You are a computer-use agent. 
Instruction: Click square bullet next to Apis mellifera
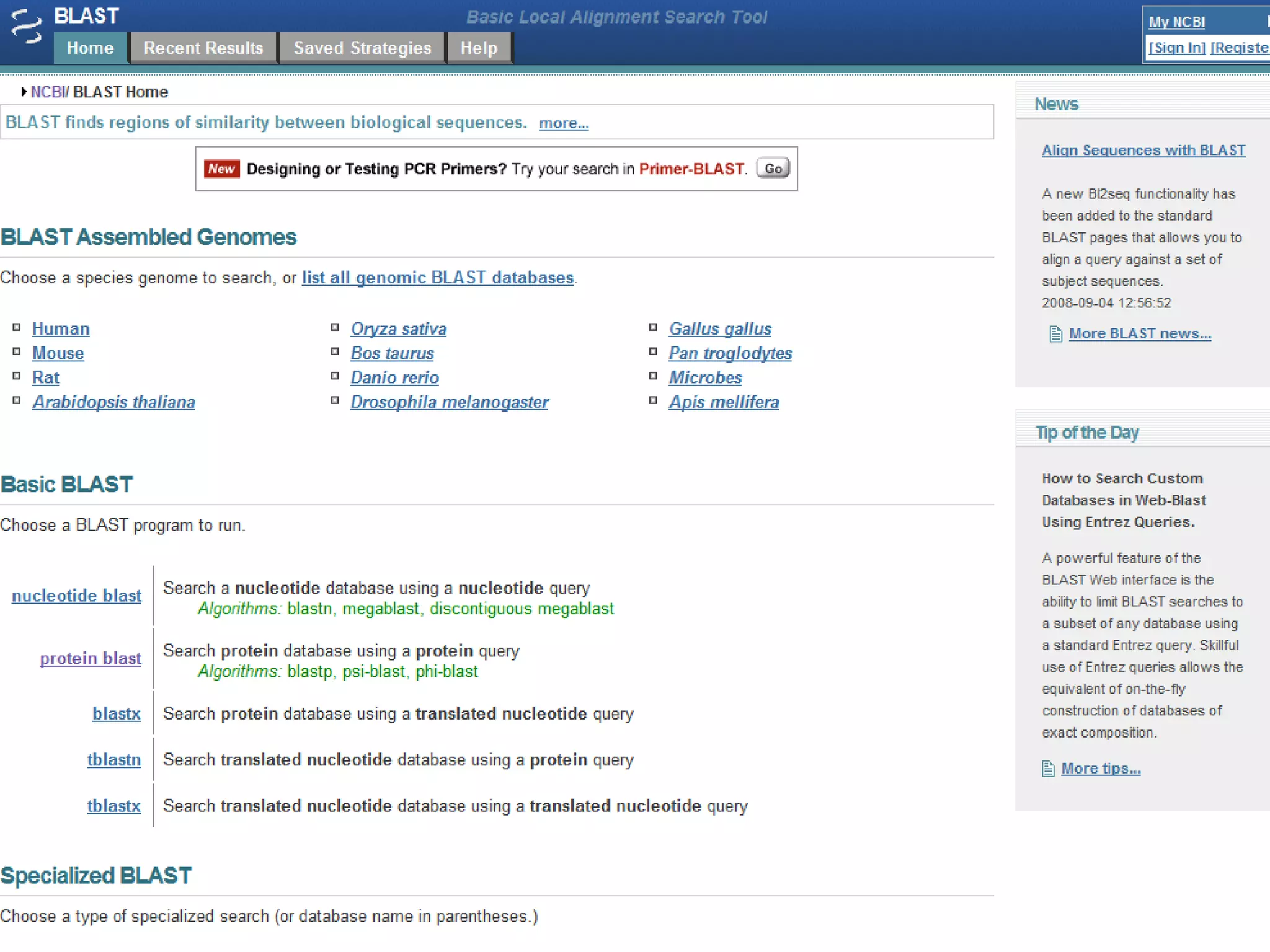tap(653, 400)
